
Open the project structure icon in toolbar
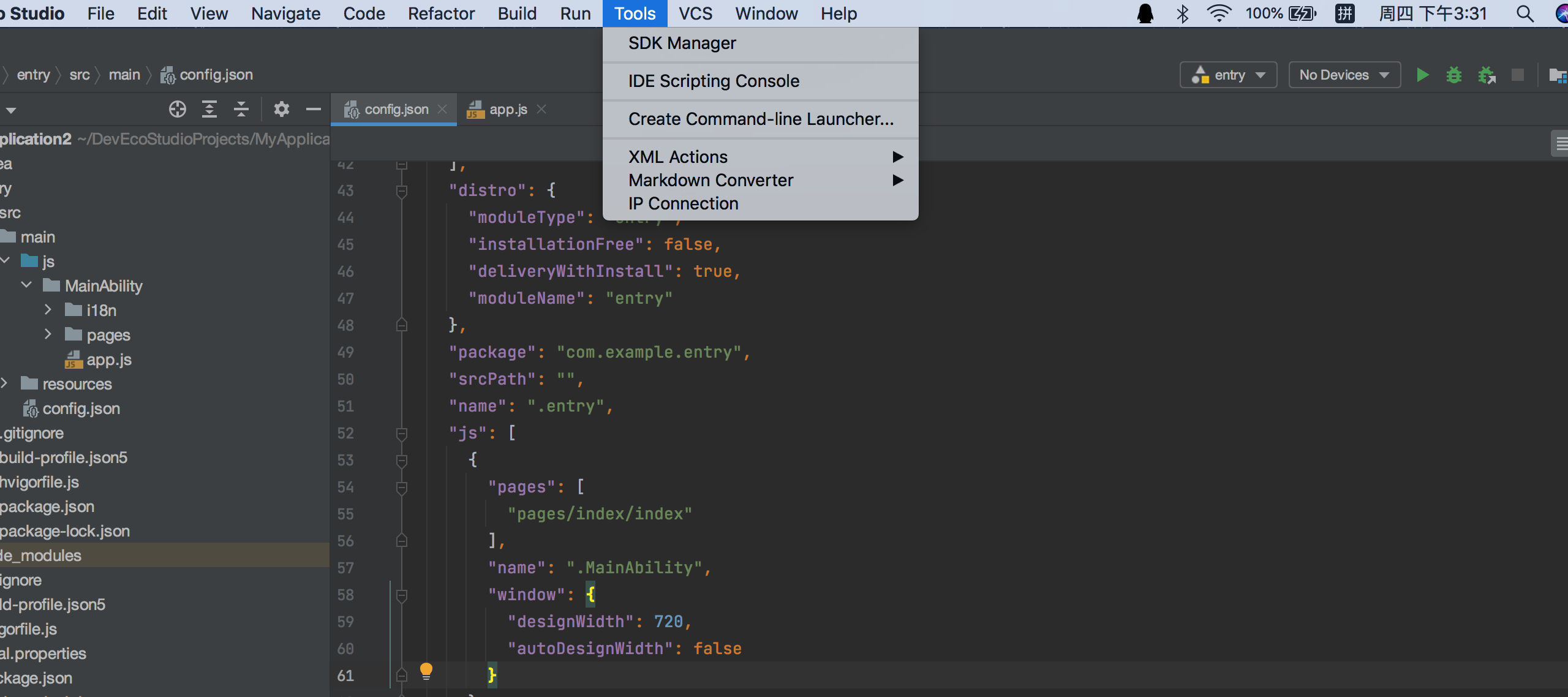pos(1558,75)
